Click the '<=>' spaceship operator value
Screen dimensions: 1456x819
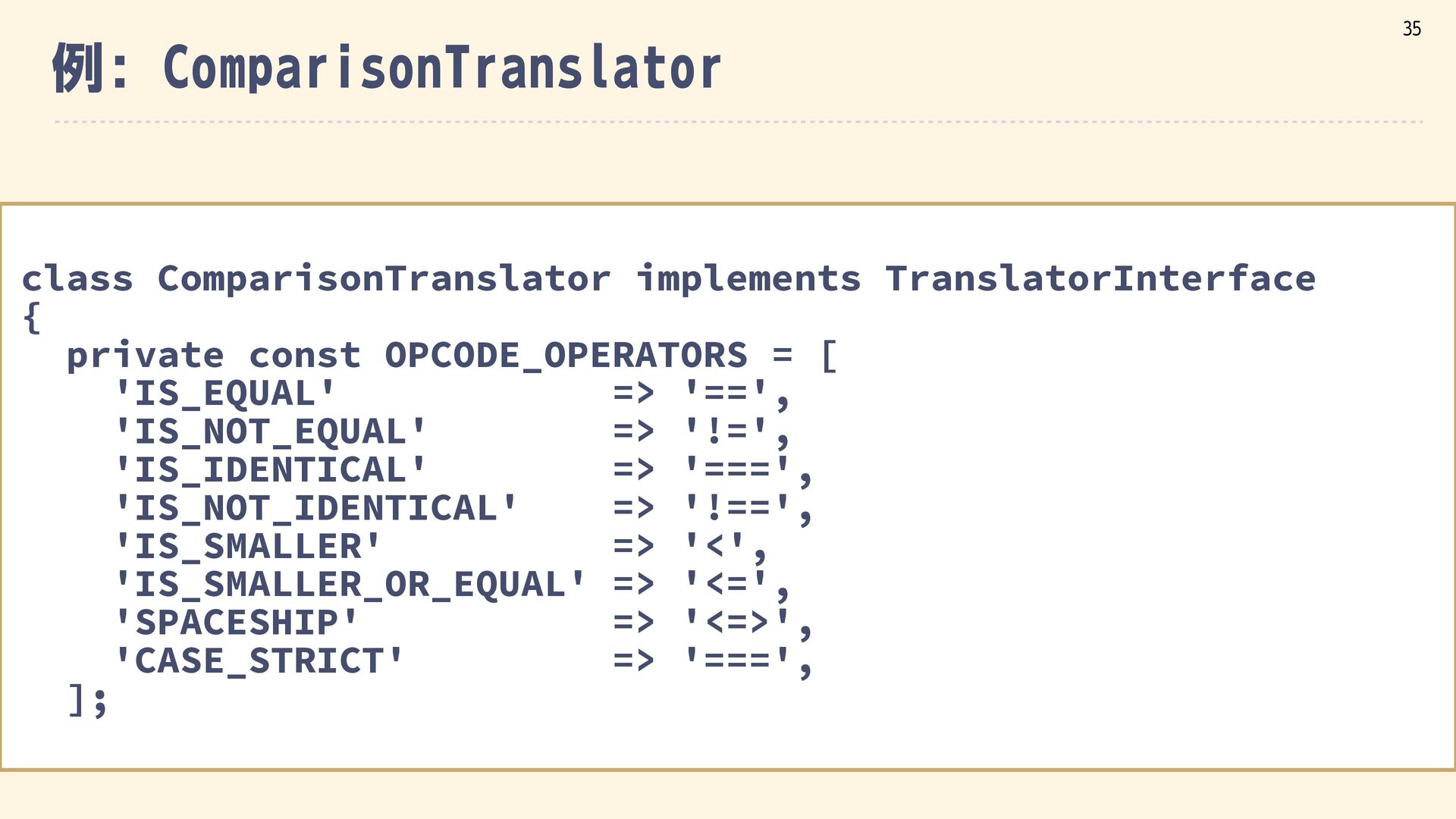click(x=737, y=623)
